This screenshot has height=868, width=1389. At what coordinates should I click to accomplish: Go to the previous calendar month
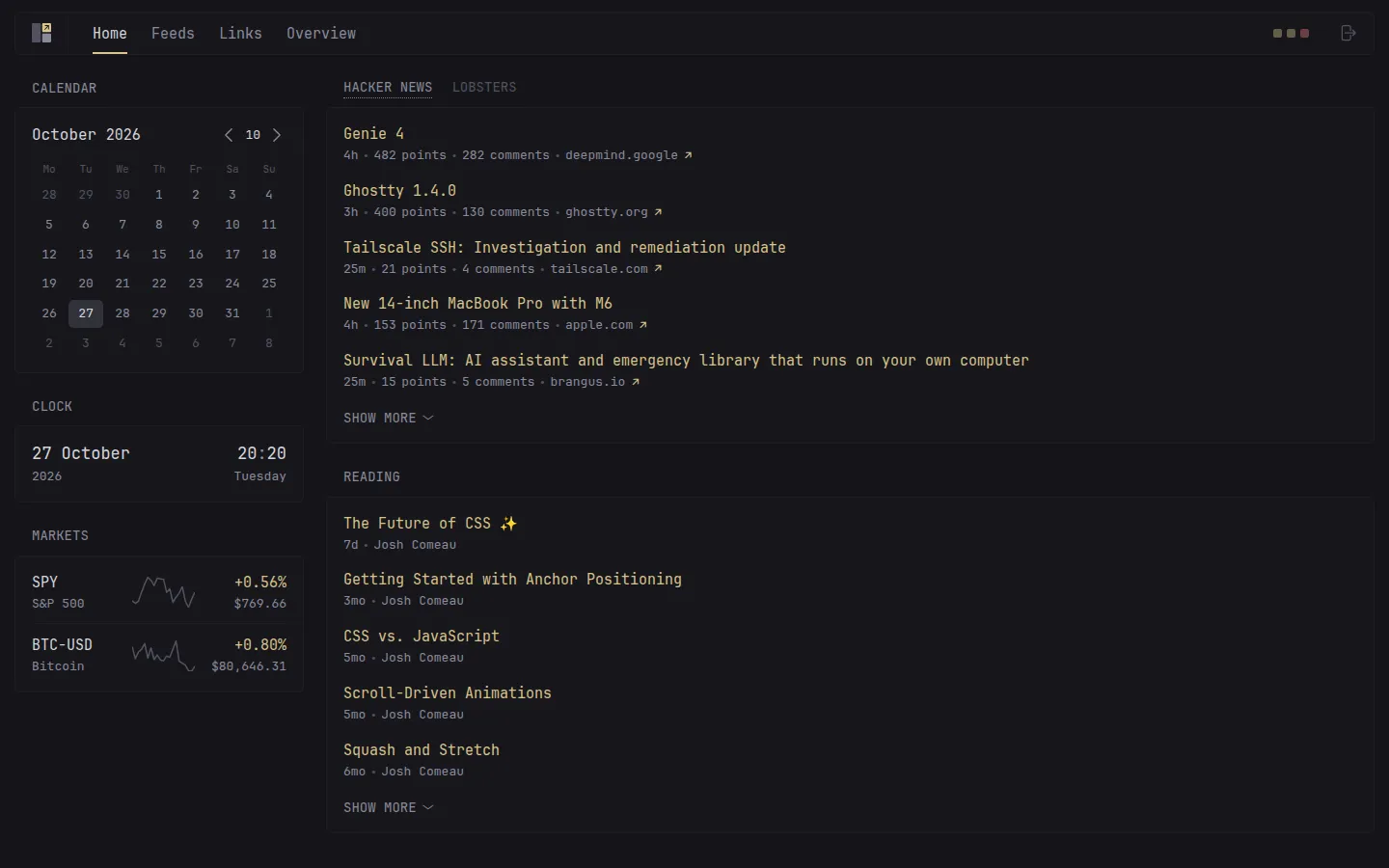[x=229, y=135]
